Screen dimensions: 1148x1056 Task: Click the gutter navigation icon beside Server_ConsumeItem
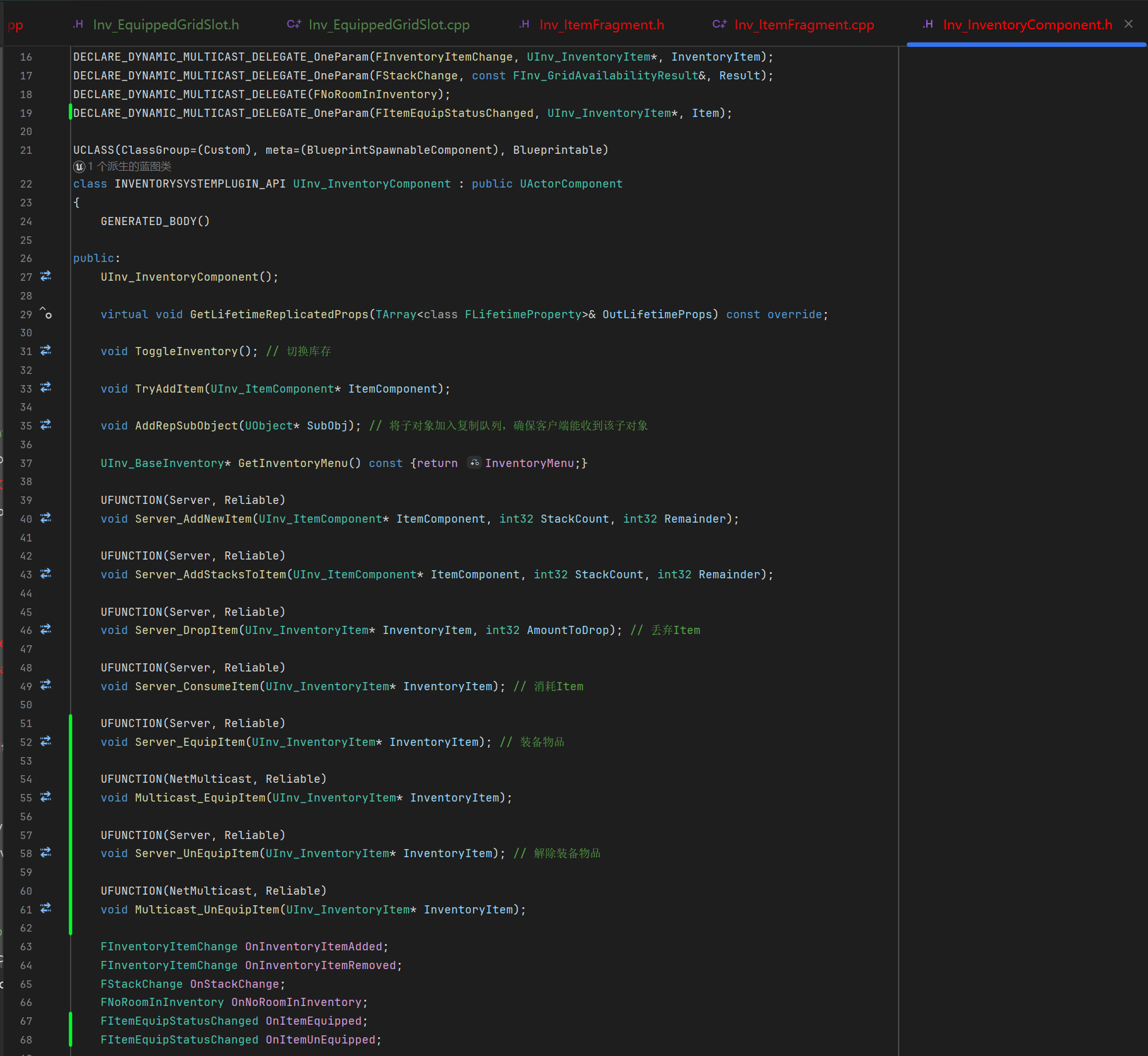coord(46,686)
